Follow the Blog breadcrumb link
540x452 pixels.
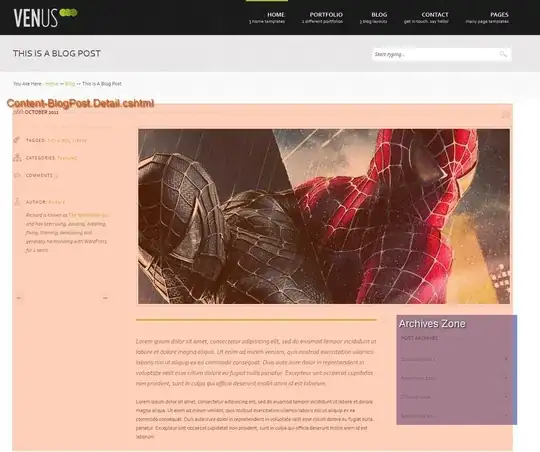(70, 84)
